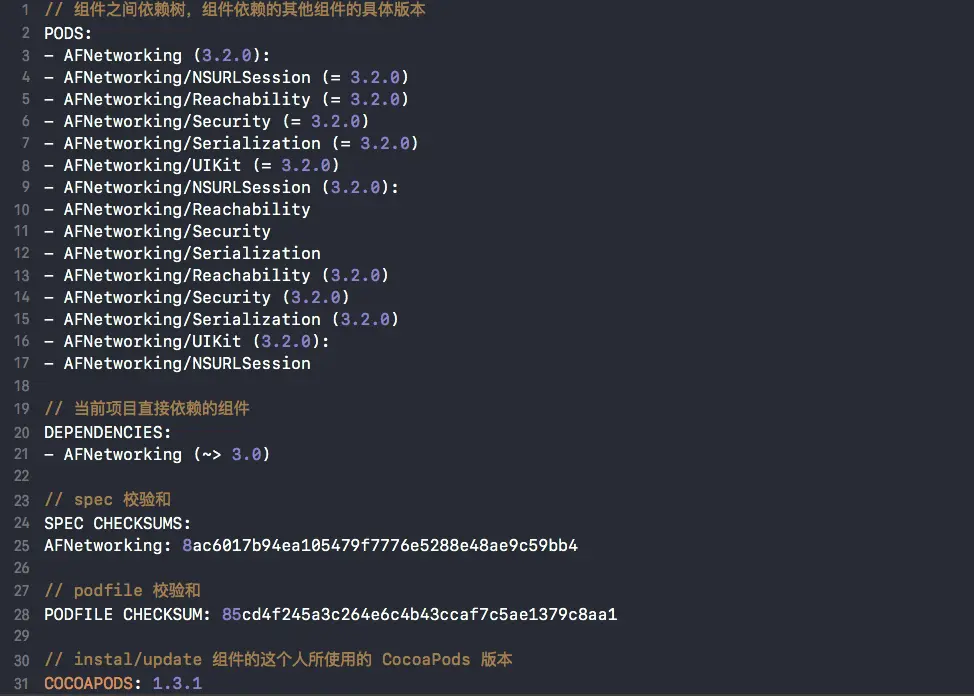Viewport: 974px width, 696px height.
Task: Click the "AFNetworking/UIKit (3.2.0):" line
Action: pyautogui.click(x=186, y=341)
